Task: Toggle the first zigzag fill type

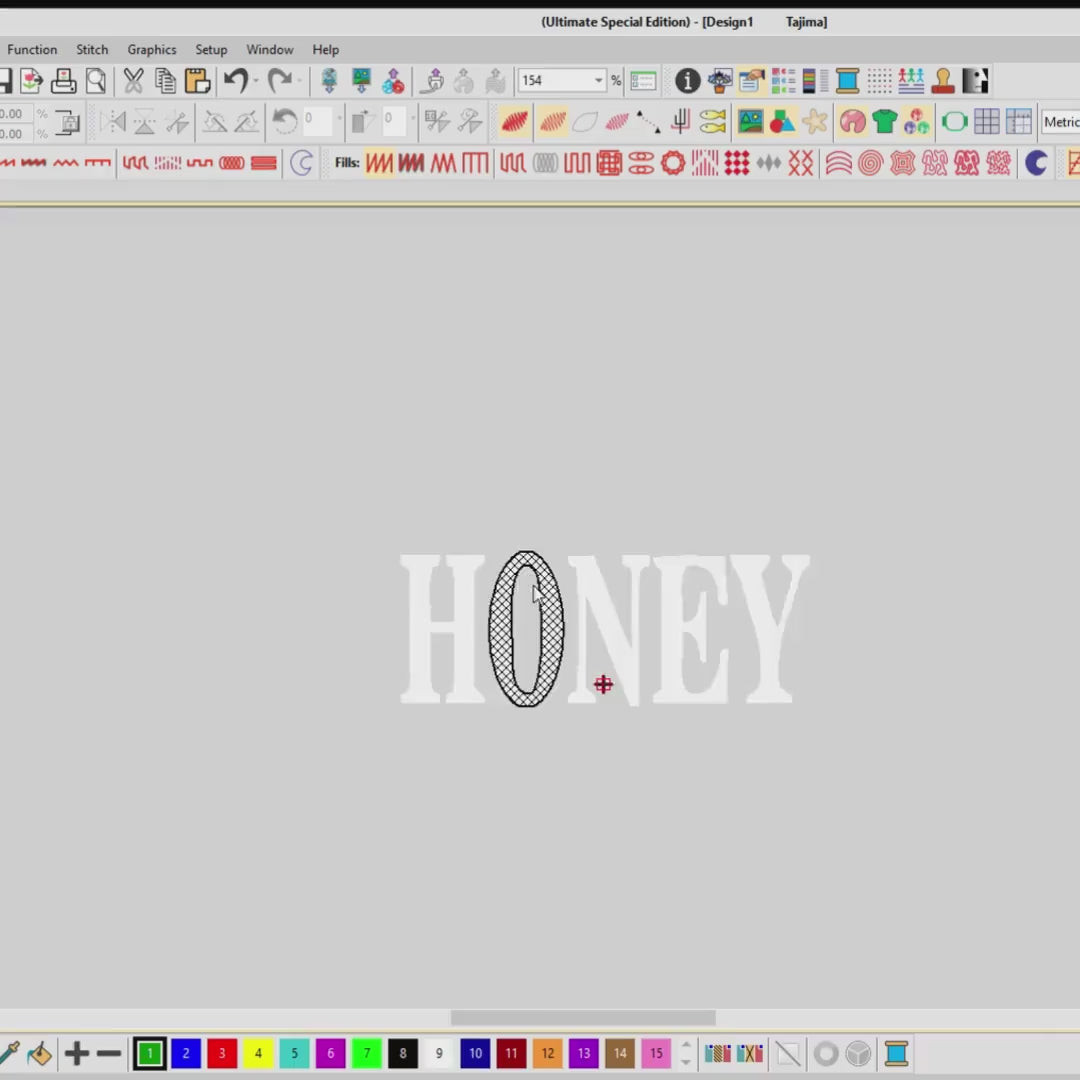Action: pyautogui.click(x=379, y=163)
